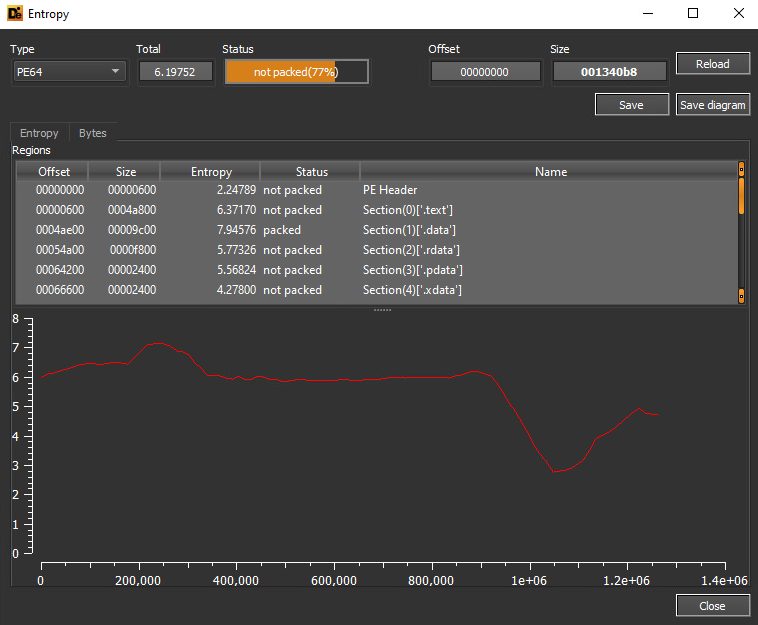Select the PE Header row in Regions
The width and height of the screenshot is (758, 625).
(380, 190)
